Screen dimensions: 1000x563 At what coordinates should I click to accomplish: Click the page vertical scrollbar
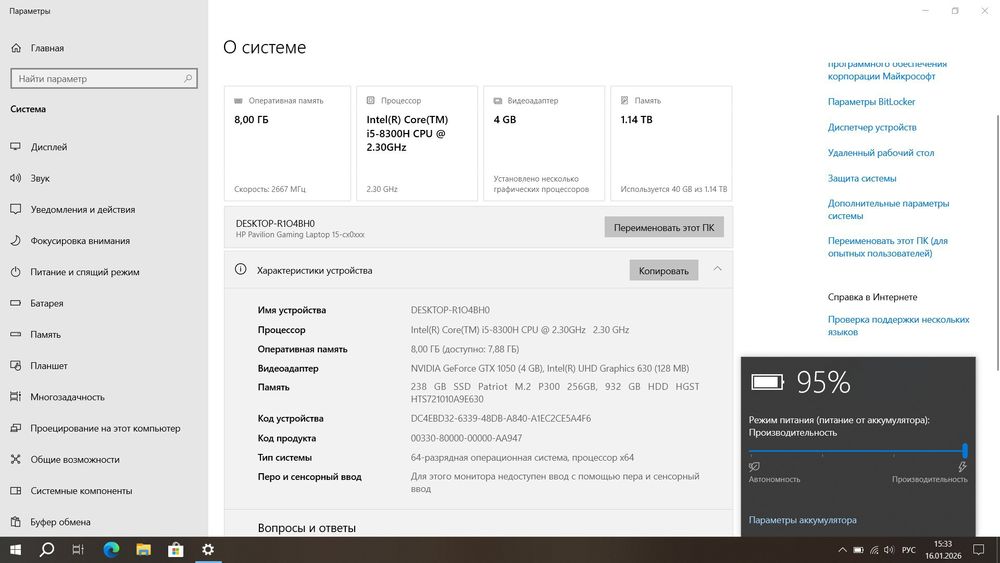[997, 242]
